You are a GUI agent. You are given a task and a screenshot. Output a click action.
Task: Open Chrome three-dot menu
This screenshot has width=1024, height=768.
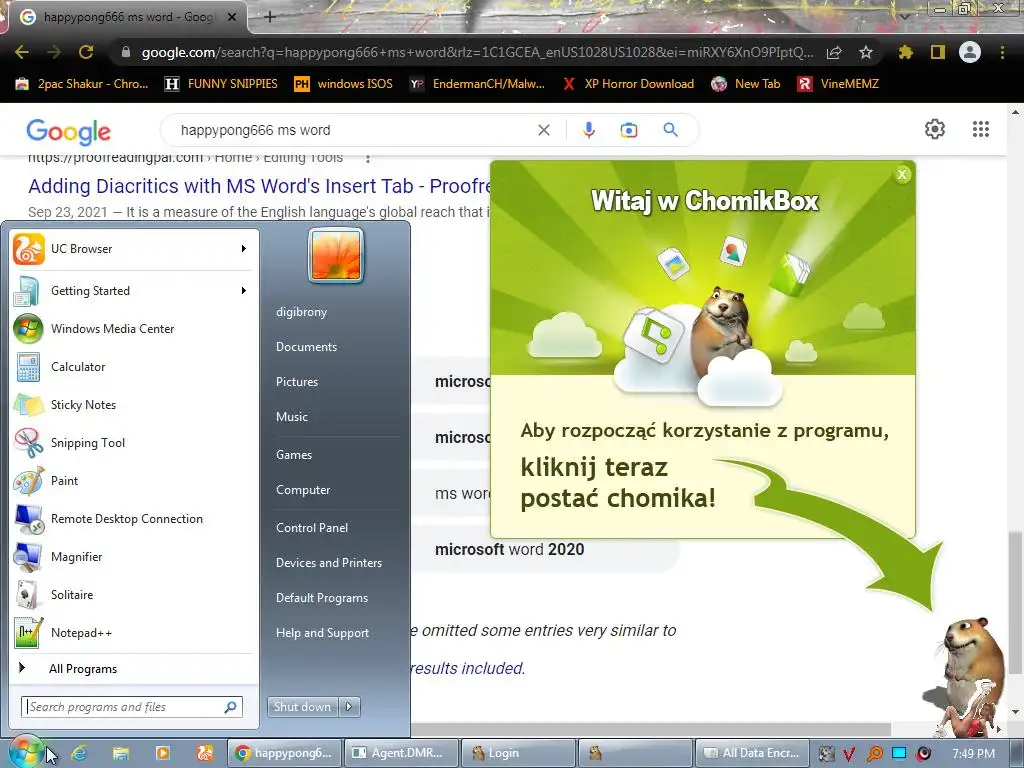click(1002, 52)
